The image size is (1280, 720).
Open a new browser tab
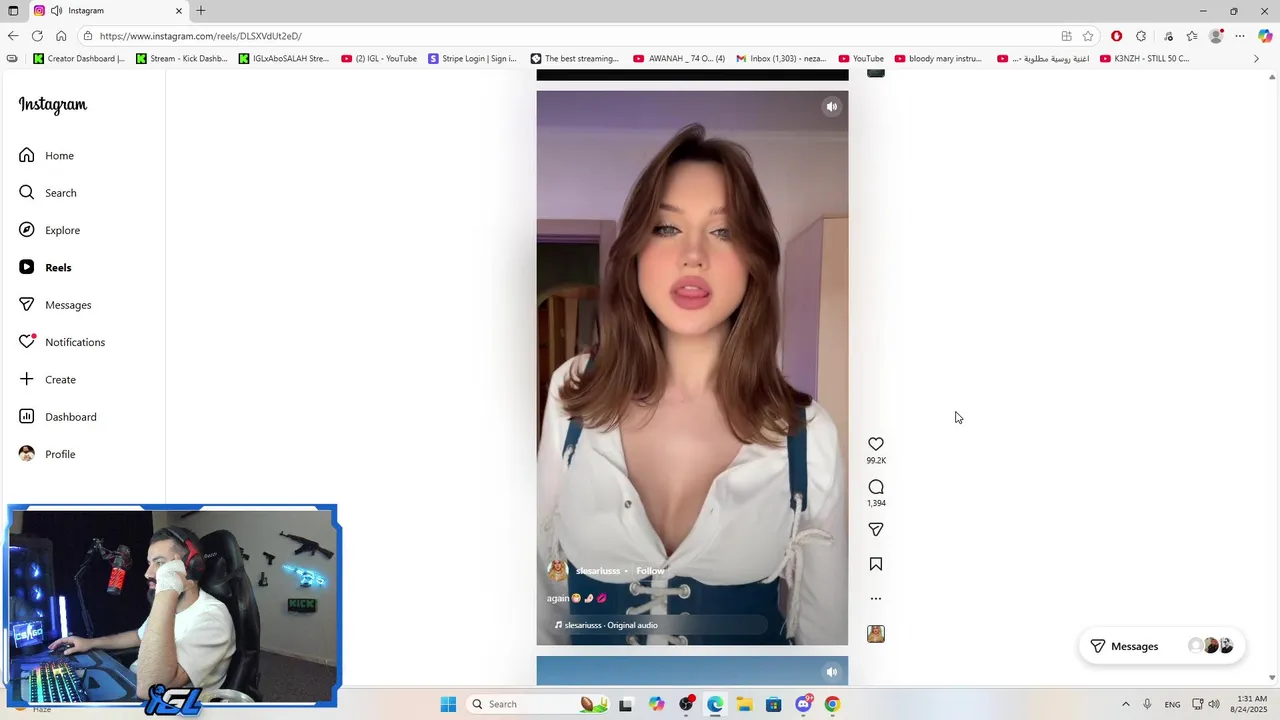point(201,11)
